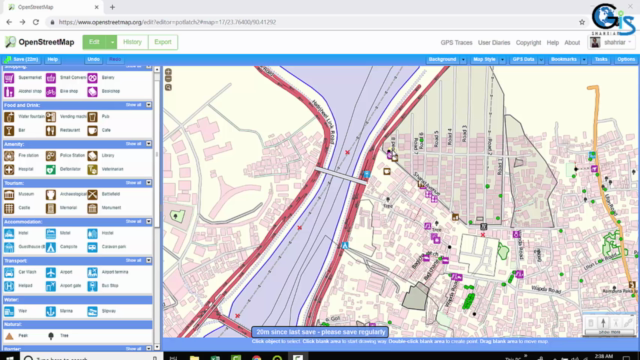Open the Edit button dropdown arrow
Viewport: 640px width, 360px height.
pos(112,42)
